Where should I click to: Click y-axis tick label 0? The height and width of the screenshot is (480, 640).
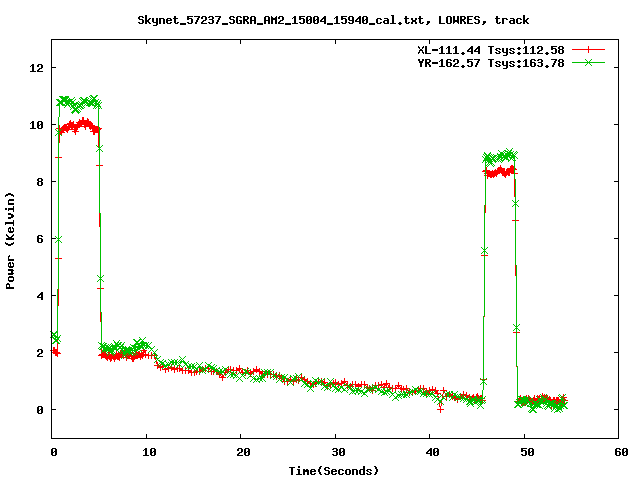[40, 410]
